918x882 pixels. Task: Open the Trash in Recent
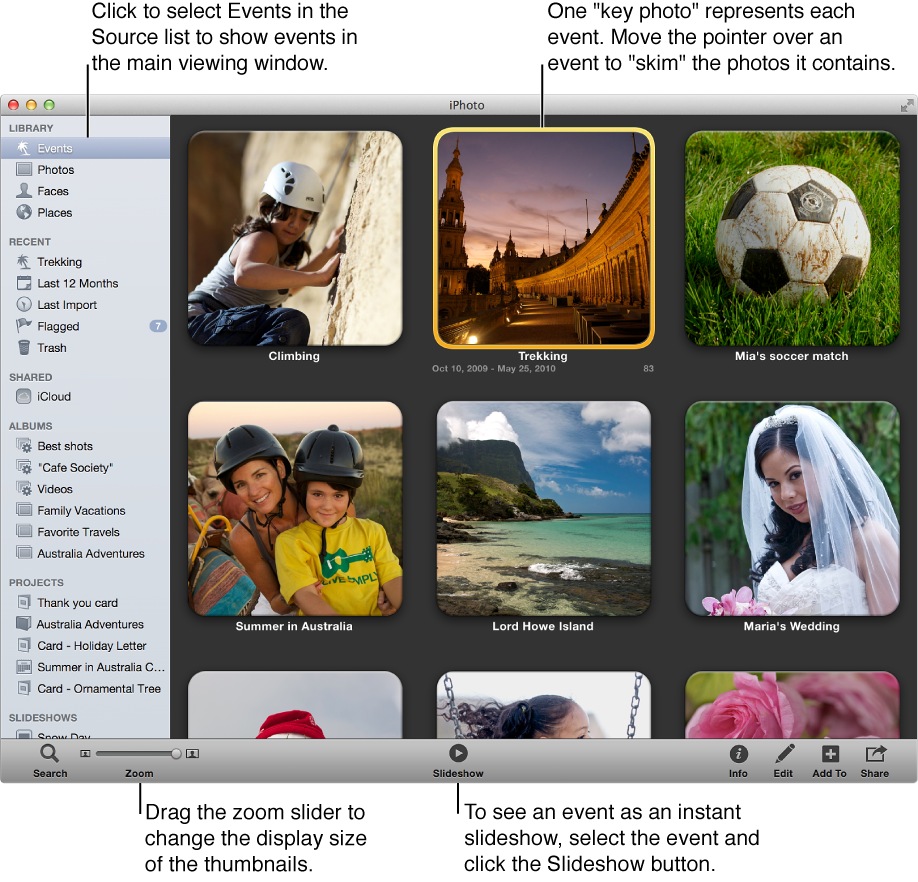(52, 348)
